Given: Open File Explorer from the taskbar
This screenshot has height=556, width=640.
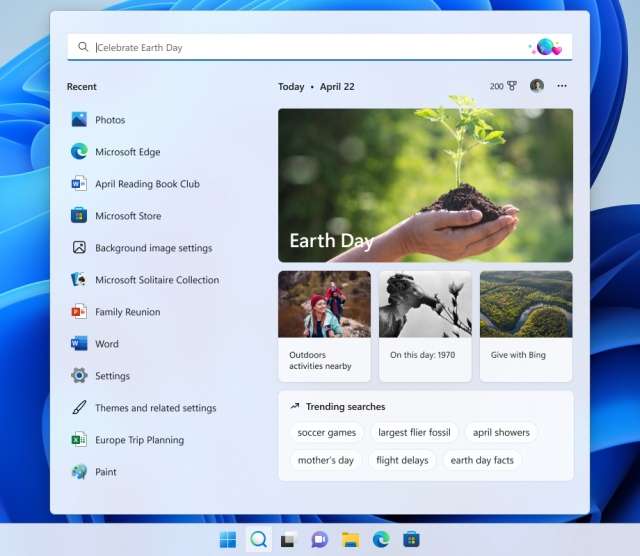Looking at the screenshot, I should click(350, 540).
